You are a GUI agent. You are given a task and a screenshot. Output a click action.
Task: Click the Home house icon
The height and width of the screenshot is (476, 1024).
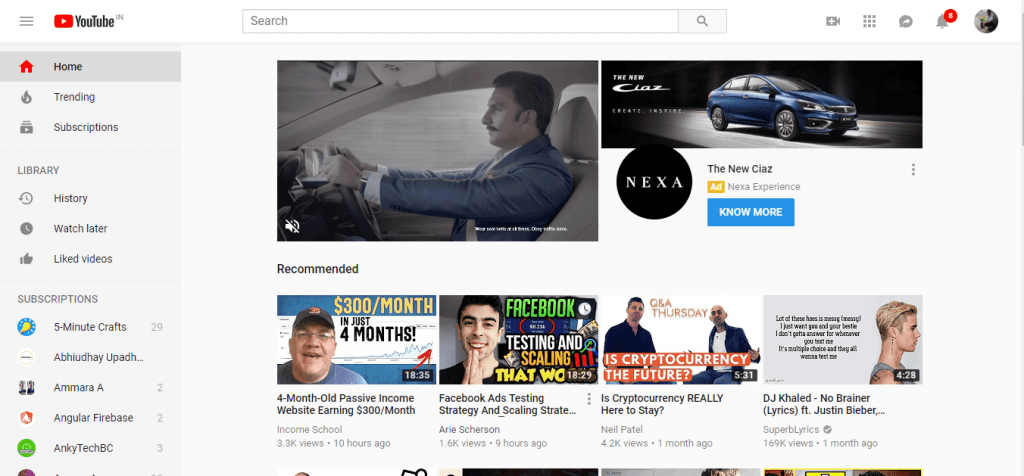pyautogui.click(x=26, y=67)
